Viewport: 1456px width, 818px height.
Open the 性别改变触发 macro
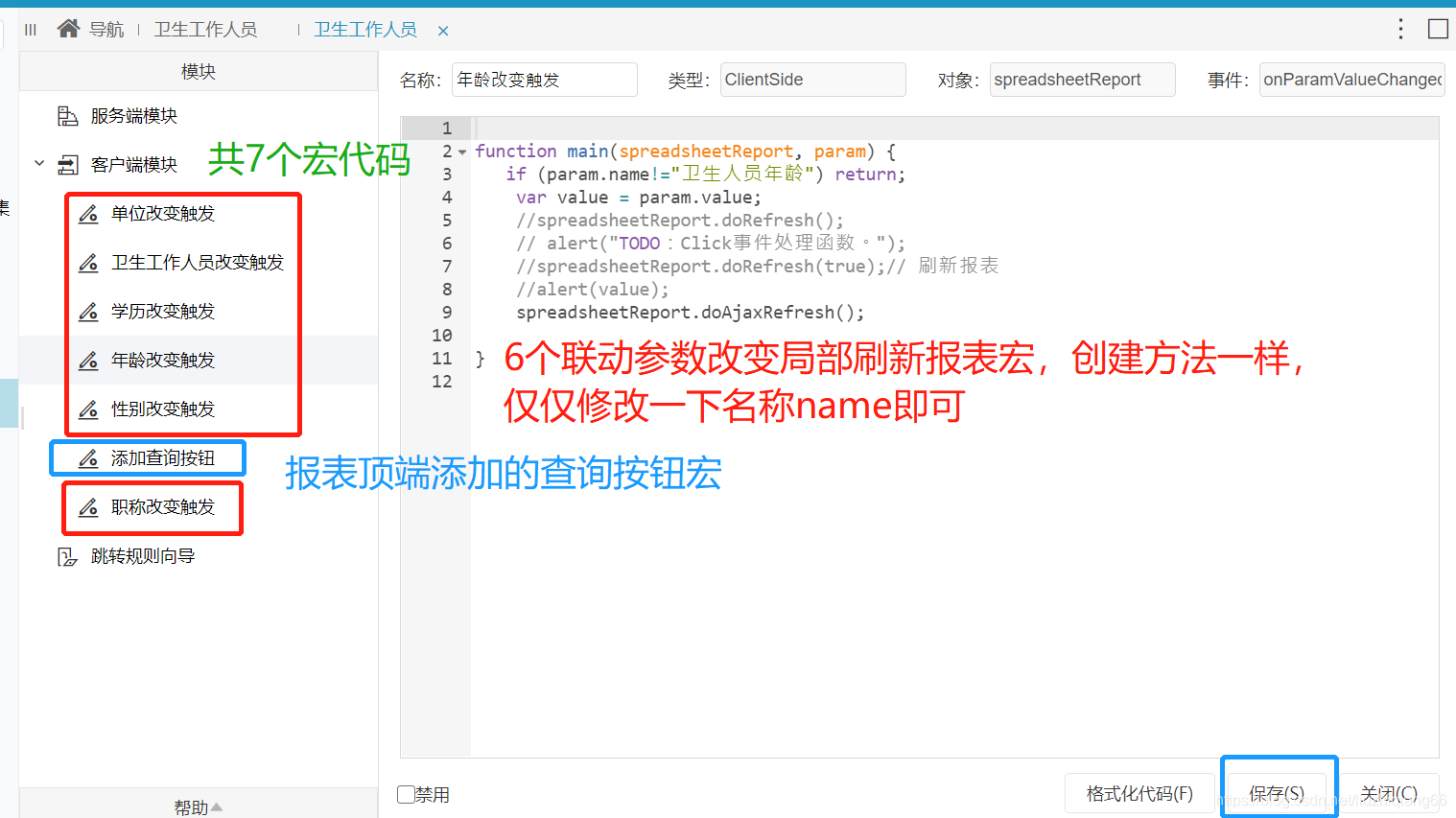click(x=163, y=409)
